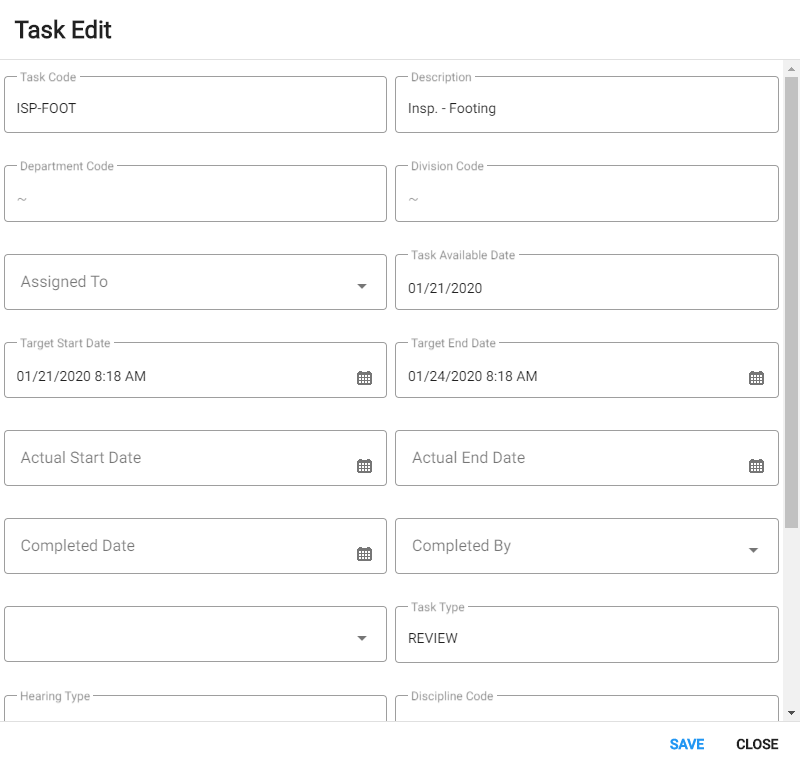800x767 pixels.
Task: Click the scrollbar up arrow
Action: (791, 69)
